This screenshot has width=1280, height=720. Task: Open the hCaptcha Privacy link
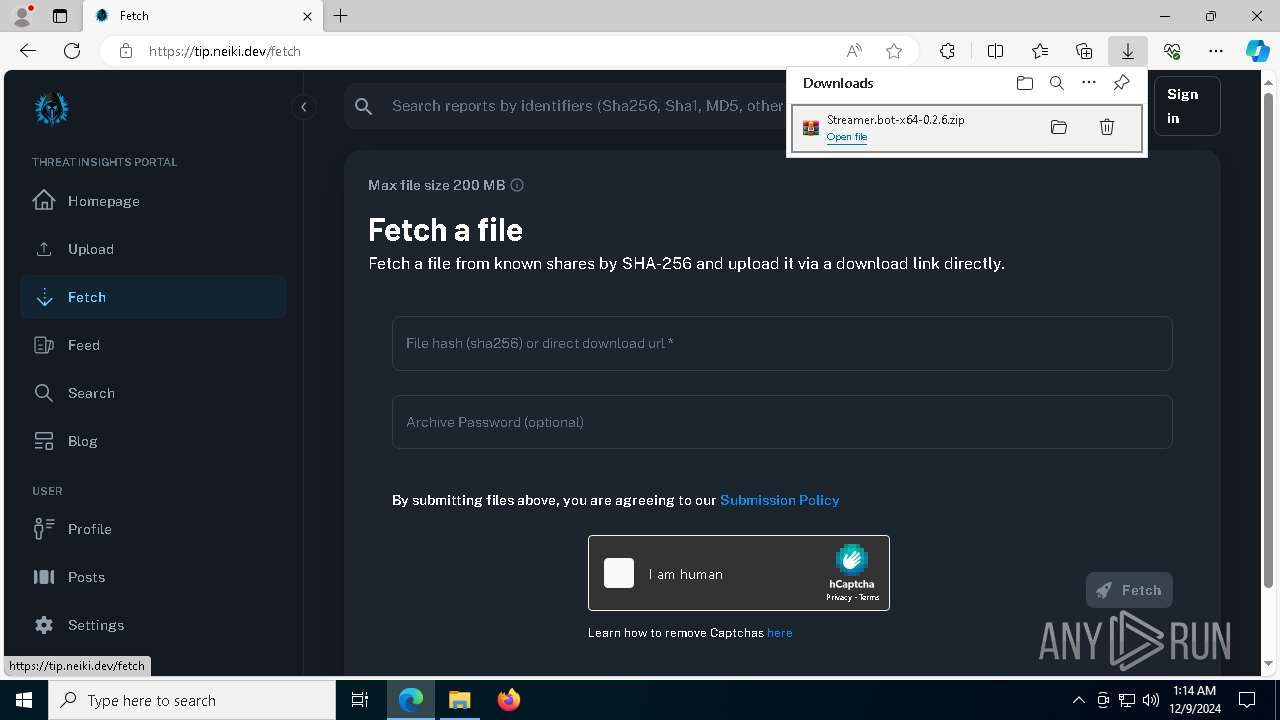click(838, 598)
